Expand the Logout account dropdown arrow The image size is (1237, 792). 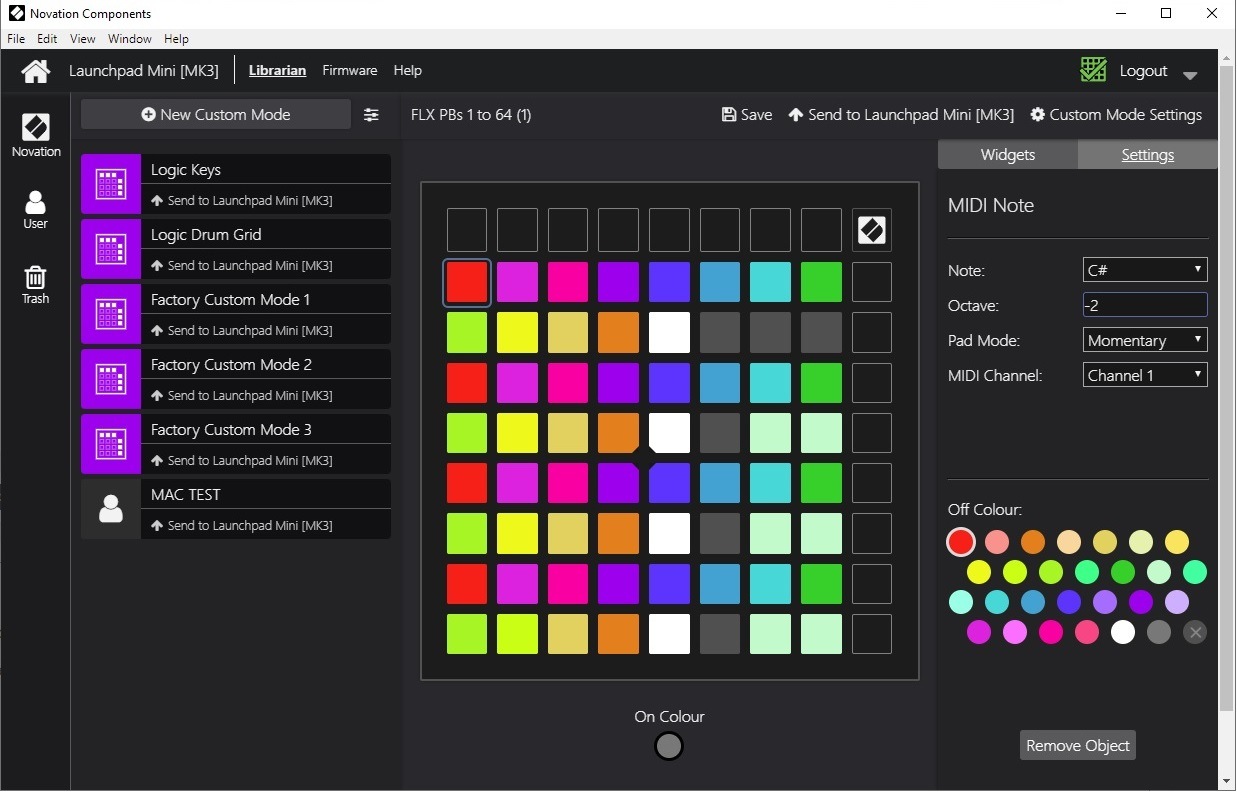(x=1190, y=75)
